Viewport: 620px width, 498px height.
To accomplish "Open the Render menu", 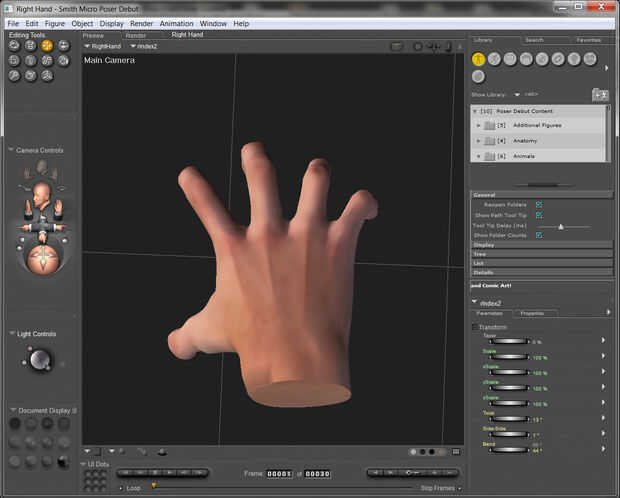I will 141,23.
